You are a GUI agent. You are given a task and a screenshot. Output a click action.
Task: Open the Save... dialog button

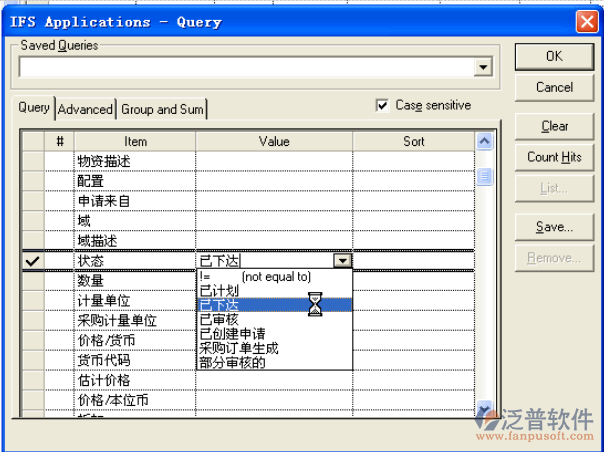tap(554, 227)
